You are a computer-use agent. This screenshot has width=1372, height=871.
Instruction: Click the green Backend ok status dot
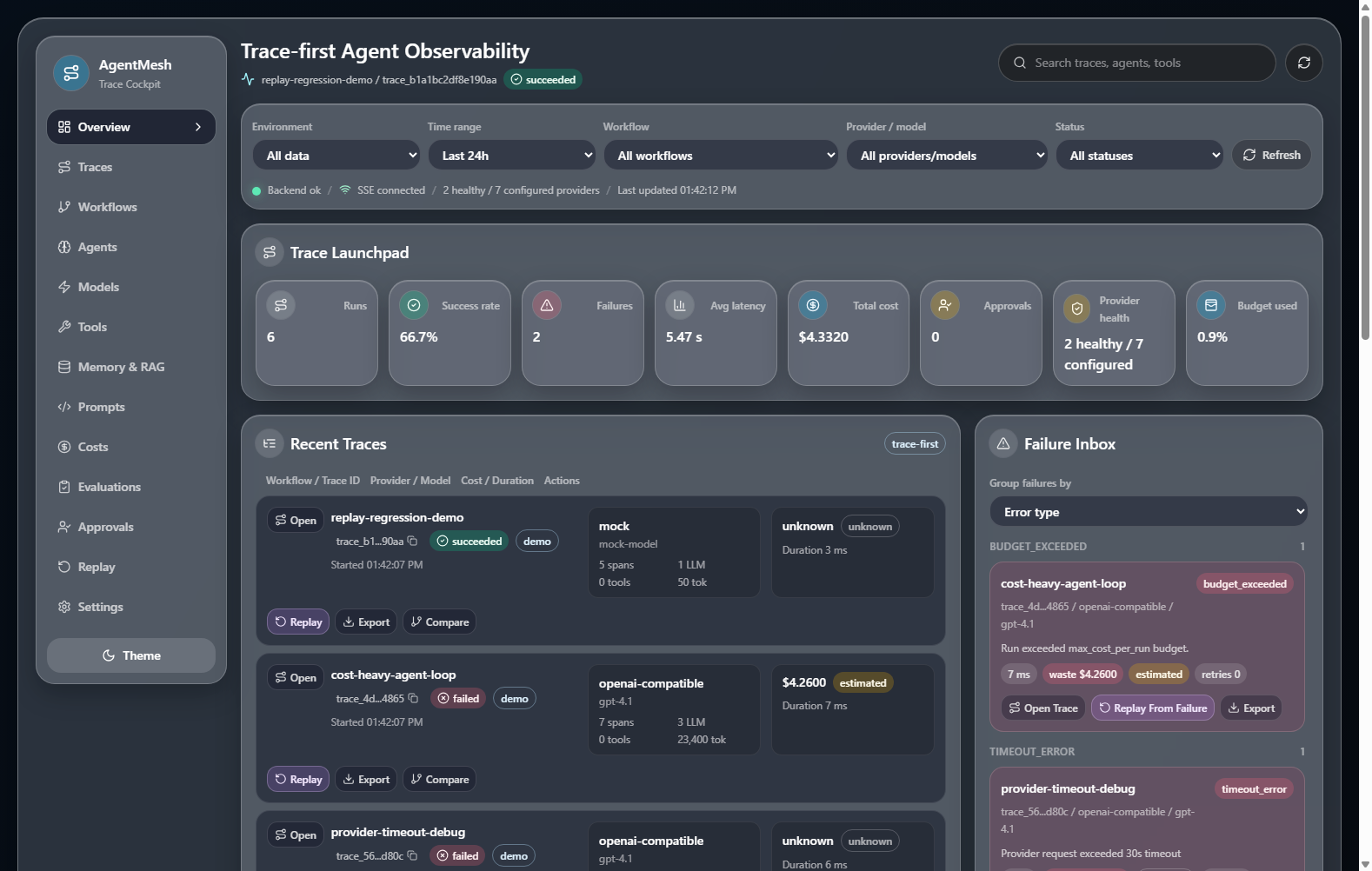[x=256, y=190]
